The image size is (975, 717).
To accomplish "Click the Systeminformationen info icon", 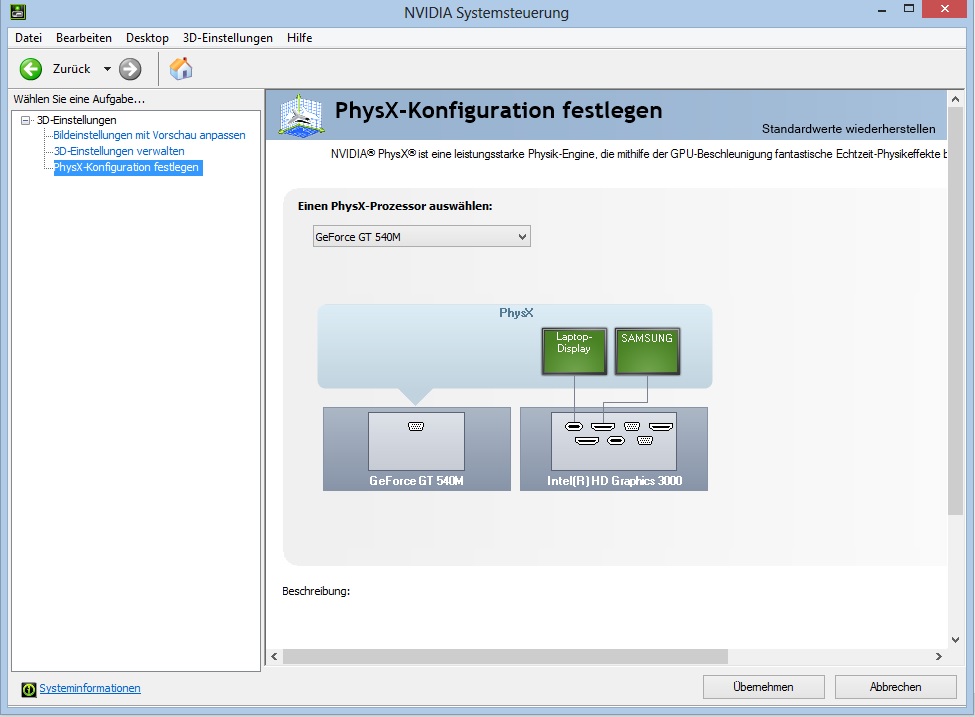I will tap(29, 689).
